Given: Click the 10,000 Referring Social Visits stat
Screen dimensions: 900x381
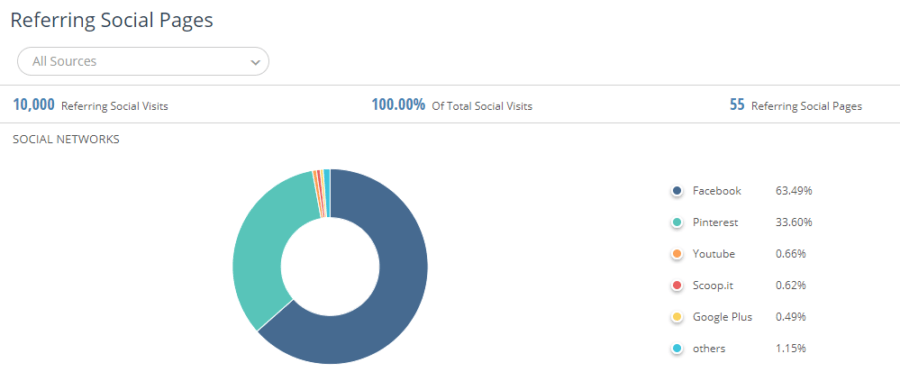Looking at the screenshot, I should (x=91, y=105).
